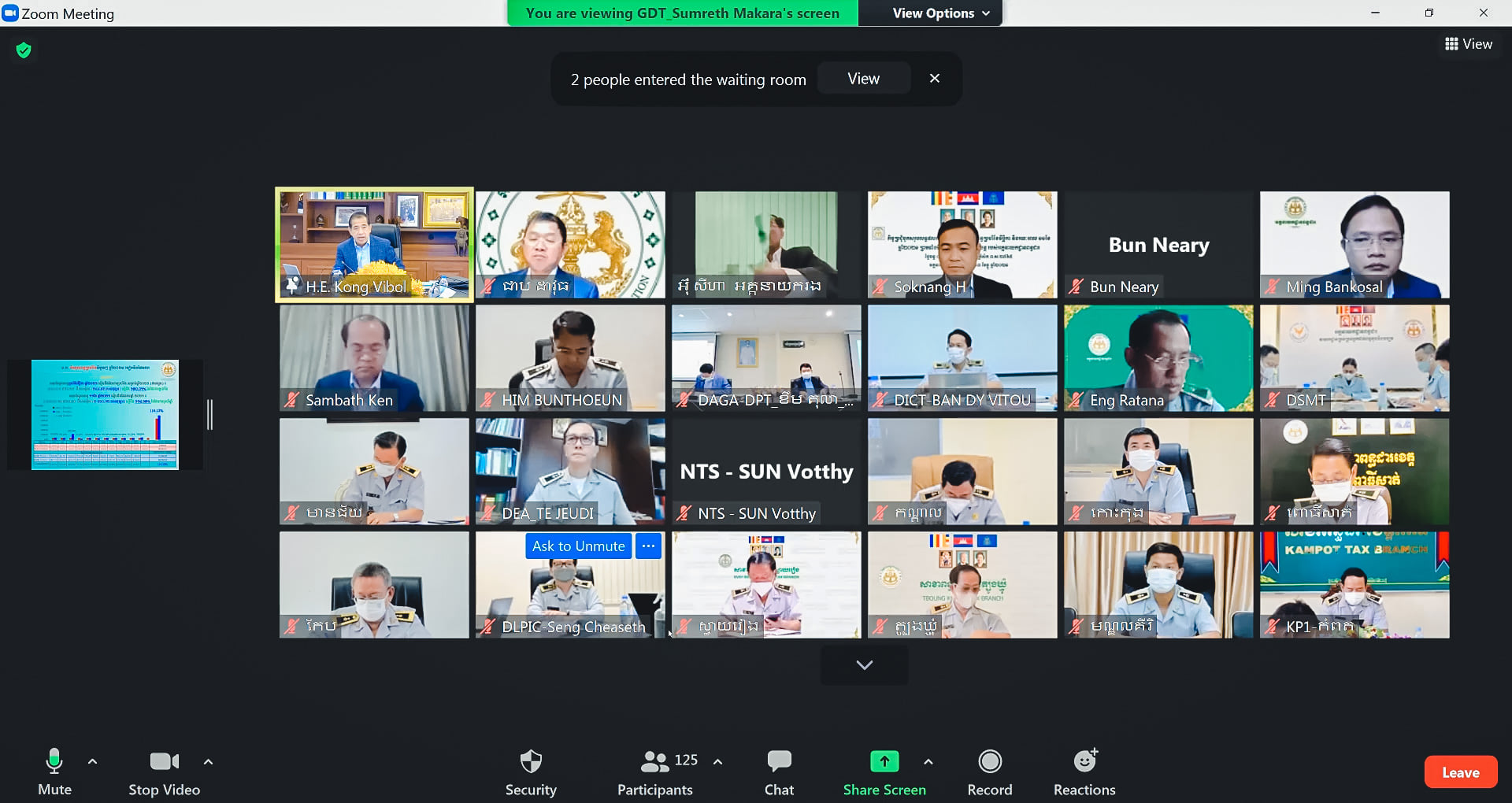The height and width of the screenshot is (803, 1512).
Task: Click View for waiting room people
Action: click(863, 79)
